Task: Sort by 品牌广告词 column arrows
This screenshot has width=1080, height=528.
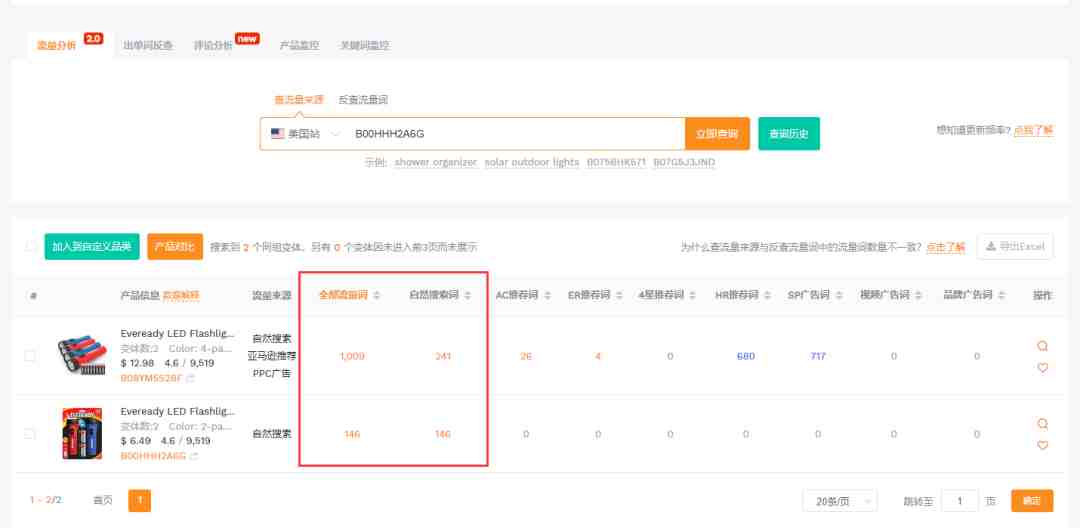Action: coord(1001,295)
